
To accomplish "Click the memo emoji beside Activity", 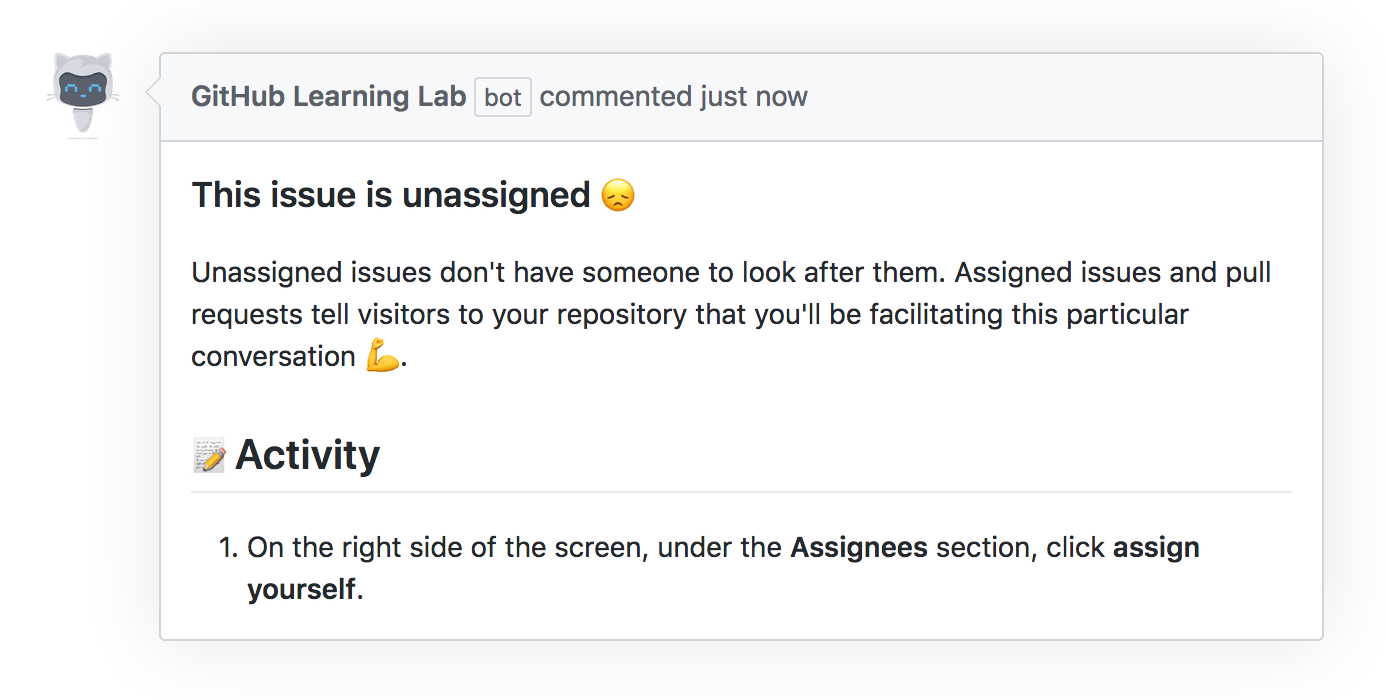I will tap(209, 456).
